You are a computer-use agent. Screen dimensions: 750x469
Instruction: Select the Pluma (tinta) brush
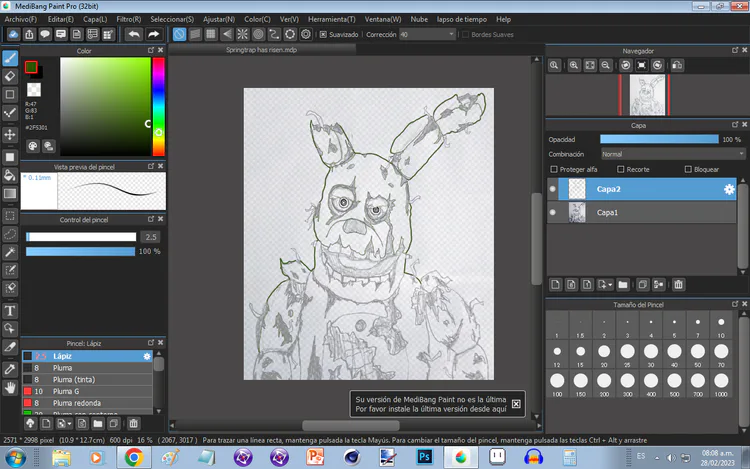87,380
